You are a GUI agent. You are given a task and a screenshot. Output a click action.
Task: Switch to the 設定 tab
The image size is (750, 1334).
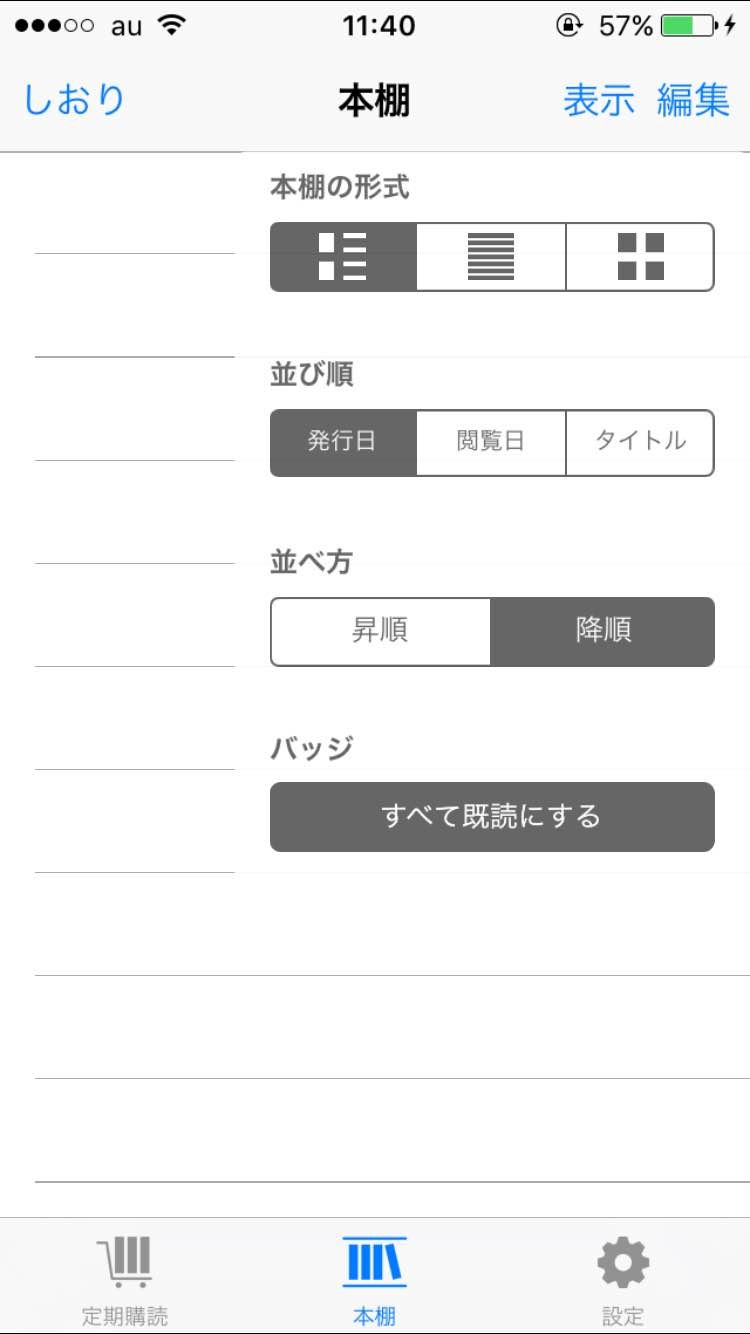pos(623,1315)
